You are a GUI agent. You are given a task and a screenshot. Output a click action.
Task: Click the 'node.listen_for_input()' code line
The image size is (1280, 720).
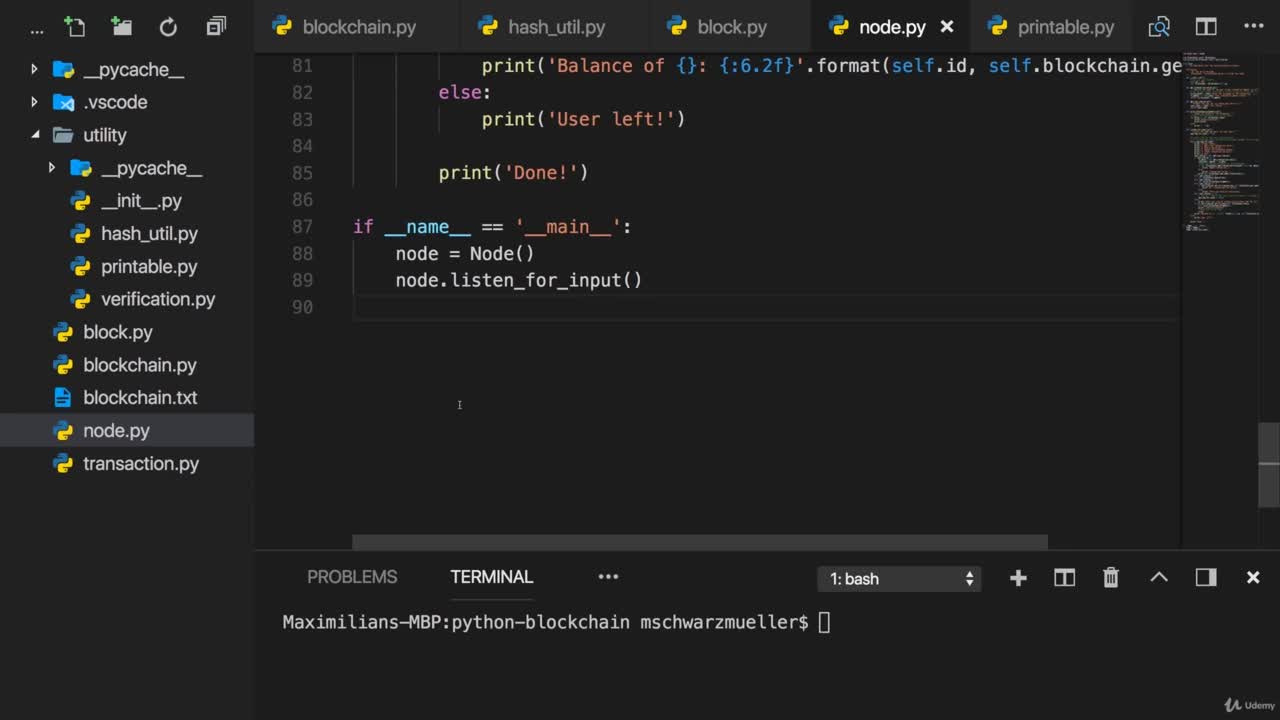point(519,281)
